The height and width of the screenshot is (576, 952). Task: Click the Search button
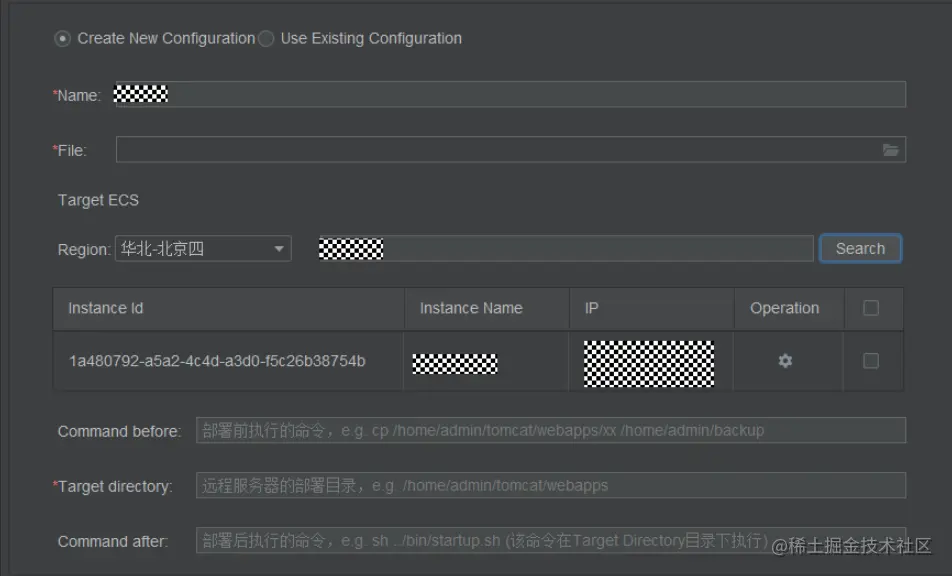point(860,249)
